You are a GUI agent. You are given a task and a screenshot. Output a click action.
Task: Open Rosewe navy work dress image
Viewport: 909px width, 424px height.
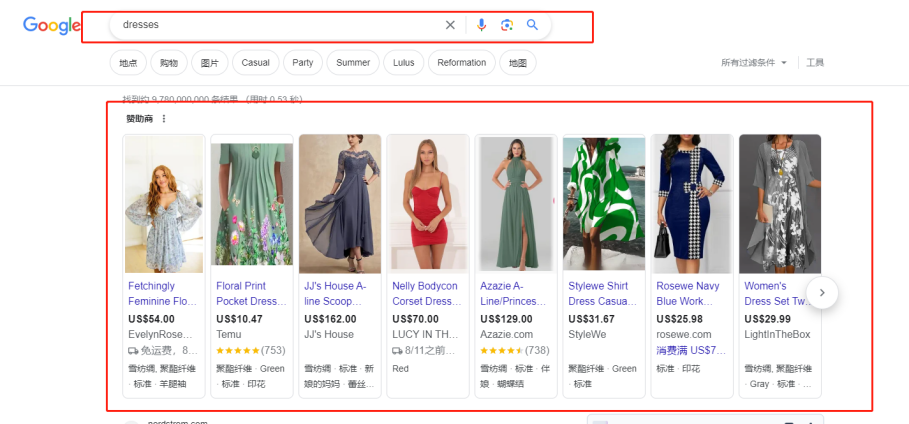(692, 204)
